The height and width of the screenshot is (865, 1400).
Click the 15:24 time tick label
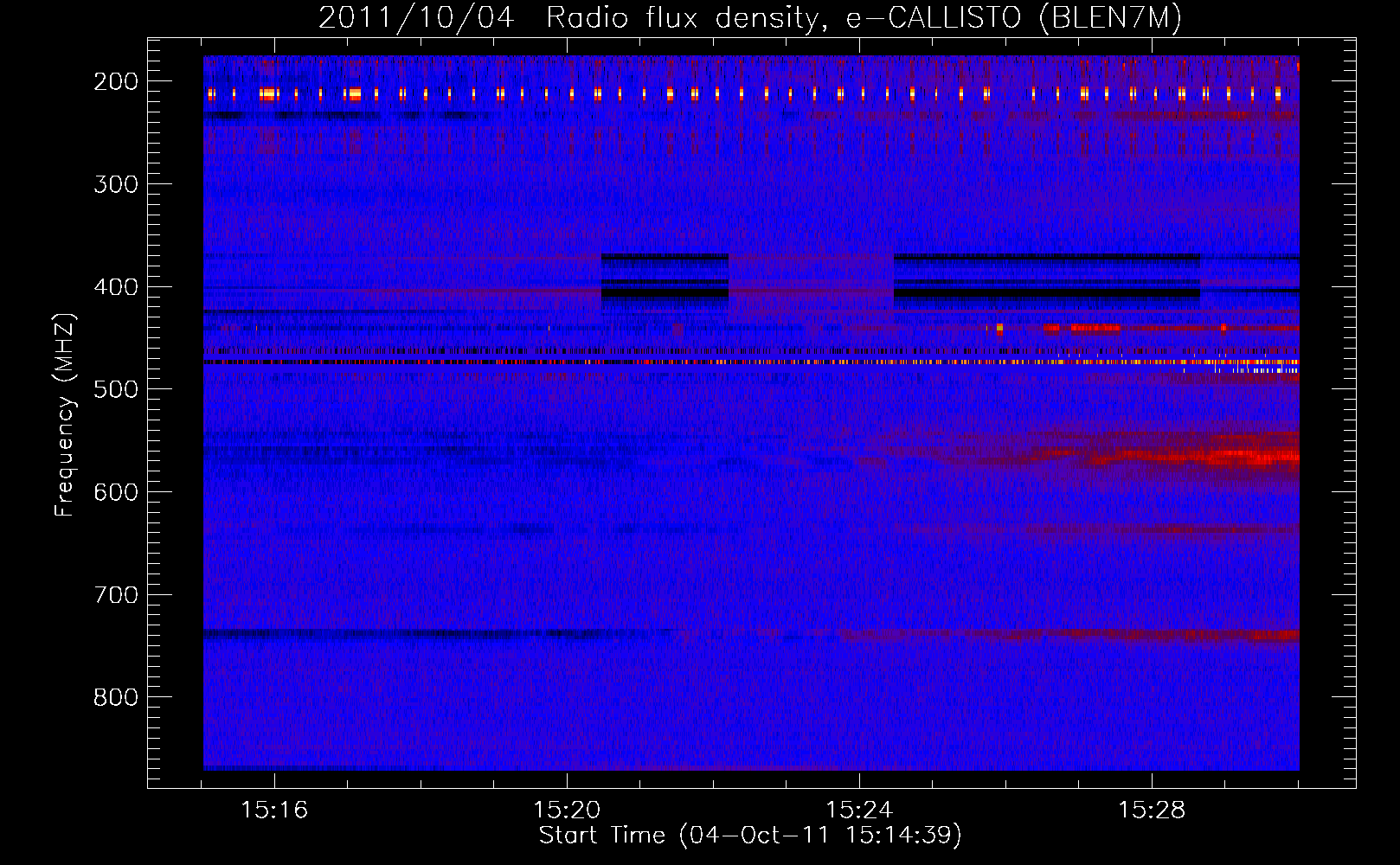[x=859, y=810]
